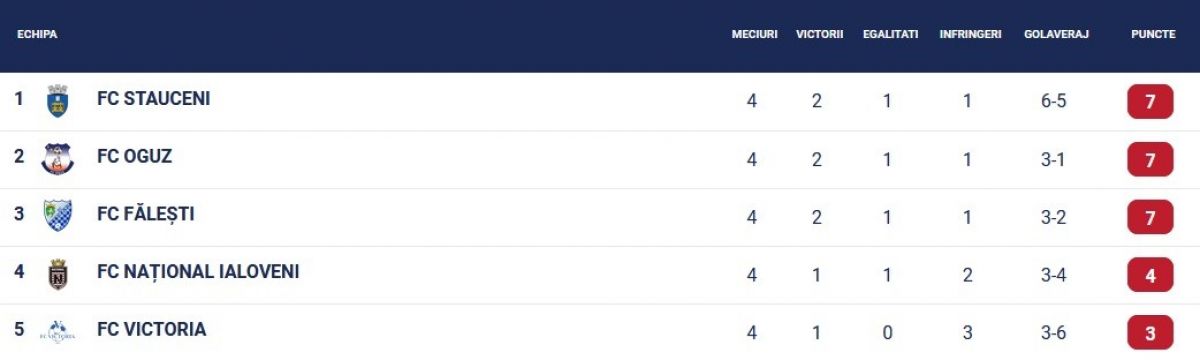Open the FC STAUCENI team link

pos(153,99)
